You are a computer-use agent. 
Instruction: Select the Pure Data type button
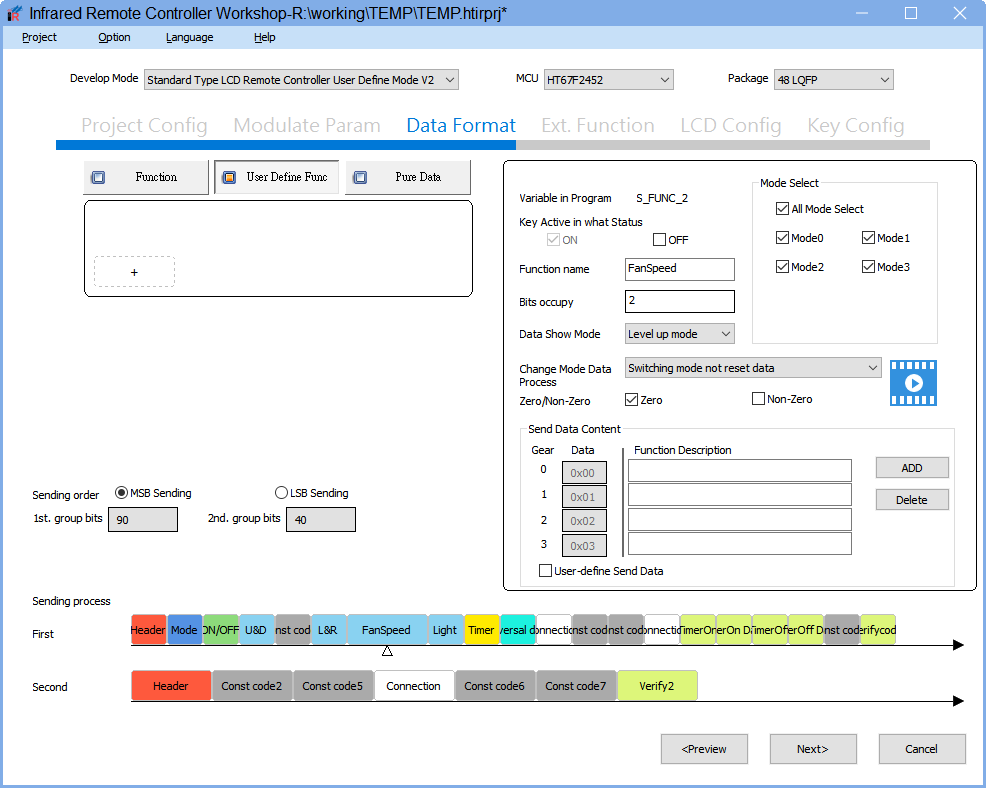(x=407, y=177)
